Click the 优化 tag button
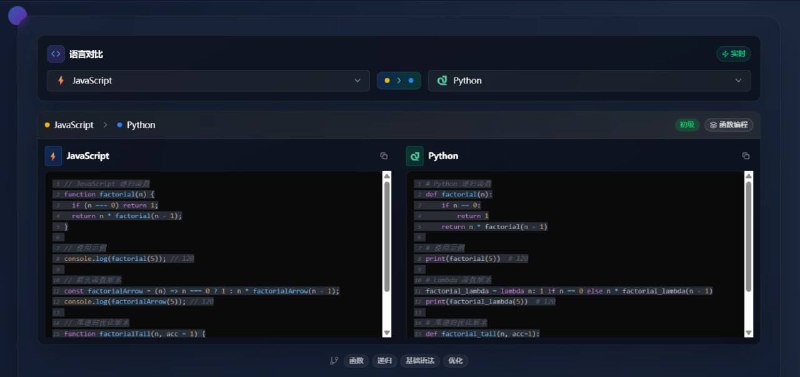 pyautogui.click(x=455, y=361)
